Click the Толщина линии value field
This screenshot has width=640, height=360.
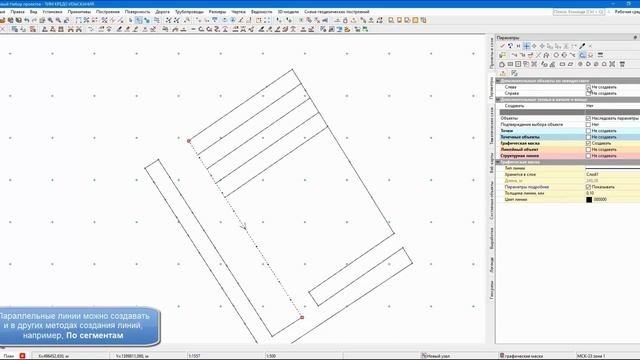coord(612,193)
